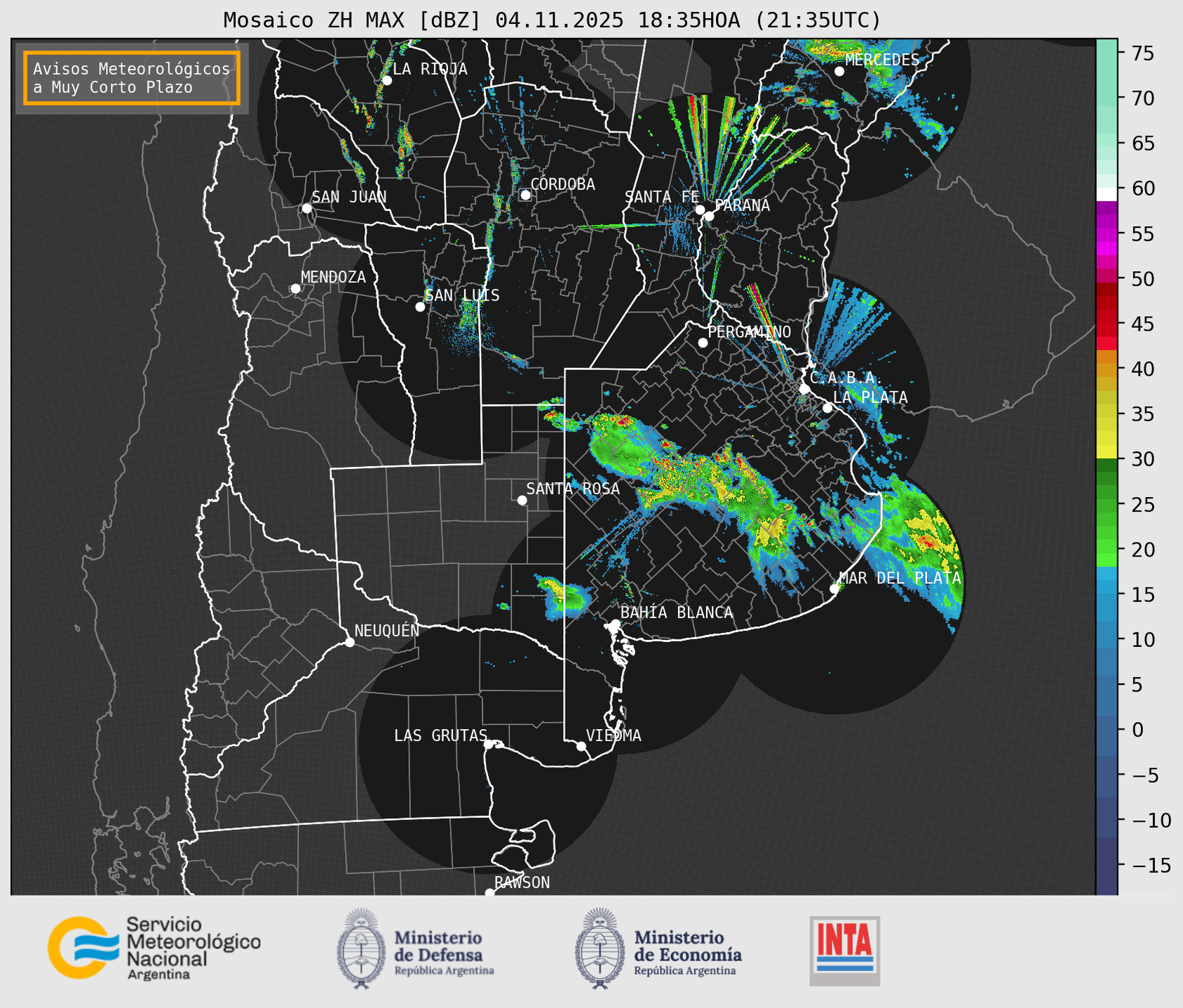Select the 30 value on the dBZ scale
The width and height of the screenshot is (1183, 1008).
click(1142, 459)
